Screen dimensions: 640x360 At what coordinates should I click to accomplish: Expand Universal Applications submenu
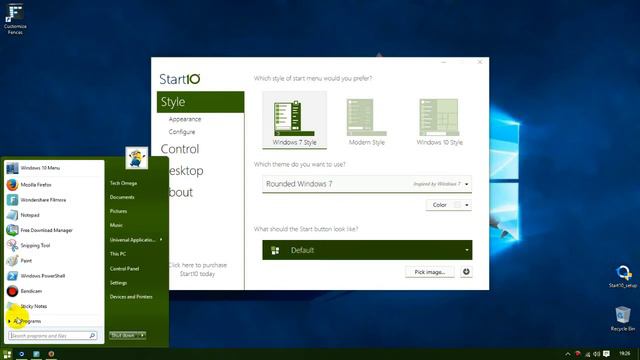click(x=136, y=240)
